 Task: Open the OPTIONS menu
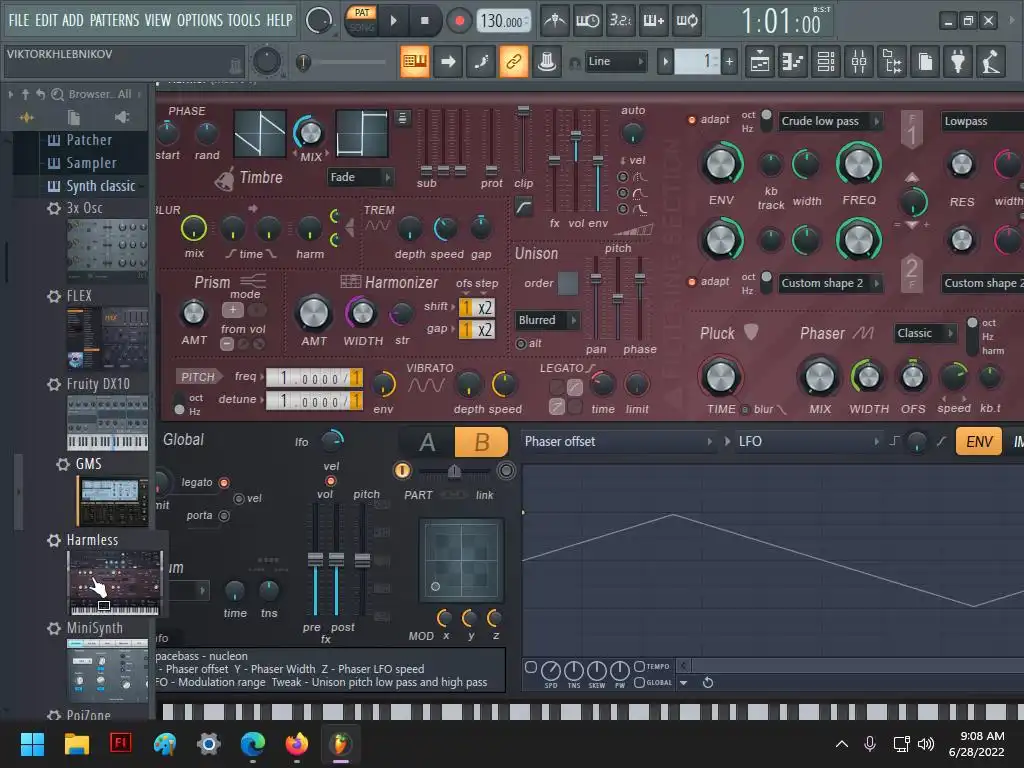point(200,20)
